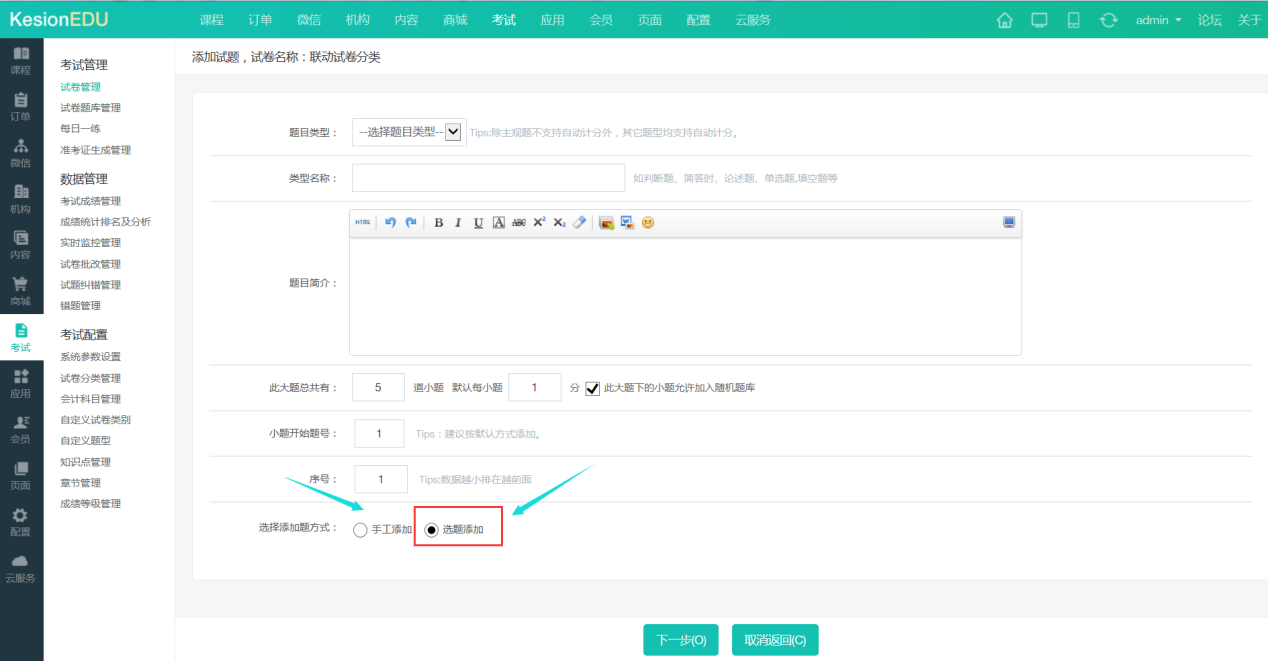The width and height of the screenshot is (1268, 661).
Task: Go to 云服务 in top navigation
Action: (x=752, y=20)
